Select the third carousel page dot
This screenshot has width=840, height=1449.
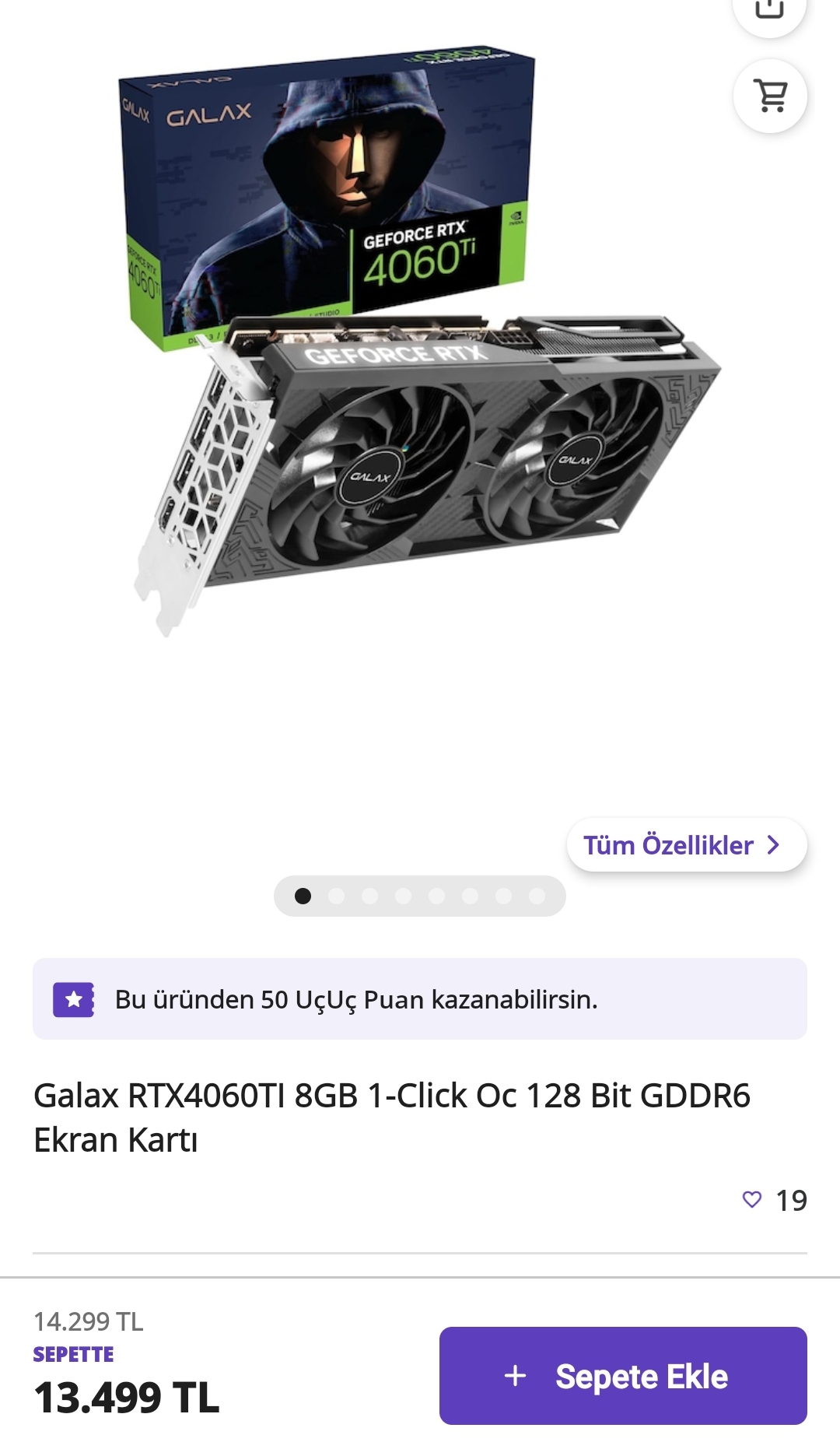point(370,896)
